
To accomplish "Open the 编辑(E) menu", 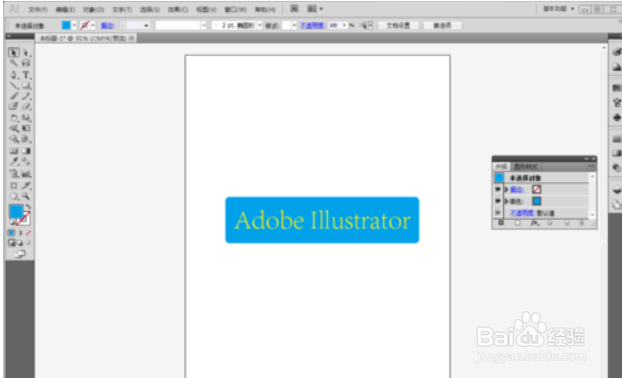I will 65,9.
